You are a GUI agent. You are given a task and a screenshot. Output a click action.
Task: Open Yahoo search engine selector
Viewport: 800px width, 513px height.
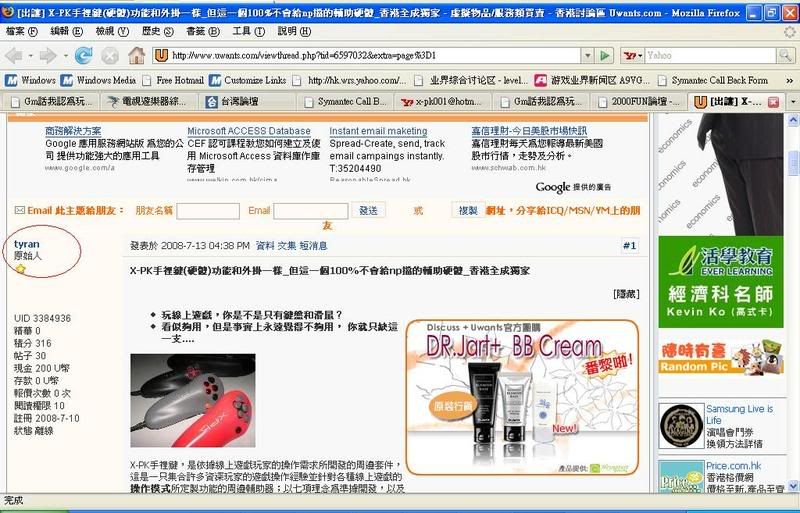[x=633, y=55]
